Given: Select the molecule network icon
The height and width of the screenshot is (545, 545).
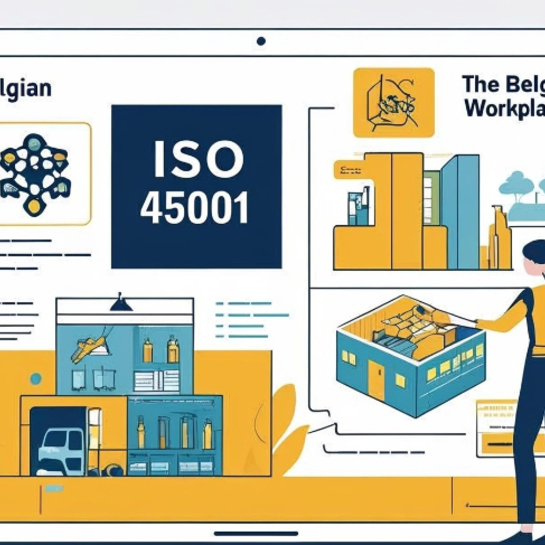Looking at the screenshot, I should coord(34,173).
